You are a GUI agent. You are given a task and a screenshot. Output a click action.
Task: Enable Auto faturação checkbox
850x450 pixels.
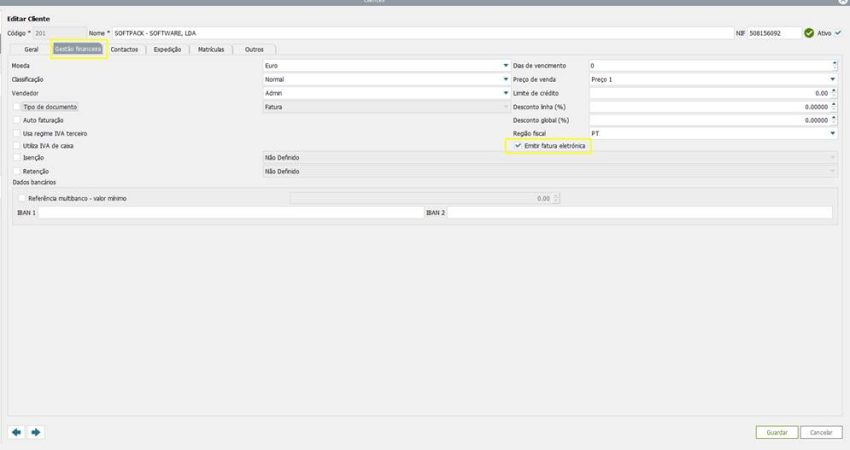coord(17,120)
